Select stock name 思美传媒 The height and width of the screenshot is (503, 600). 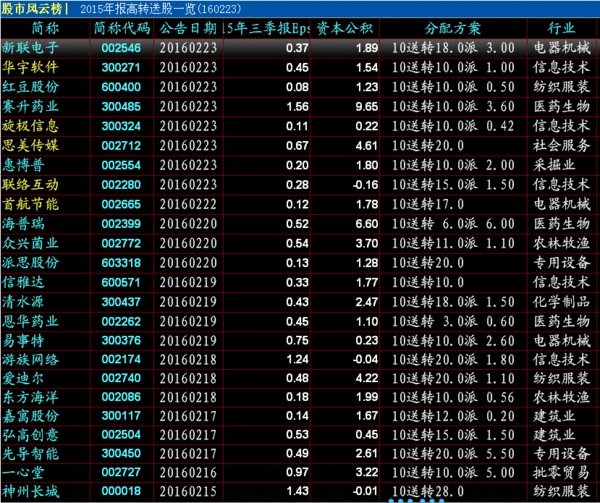tap(30, 145)
